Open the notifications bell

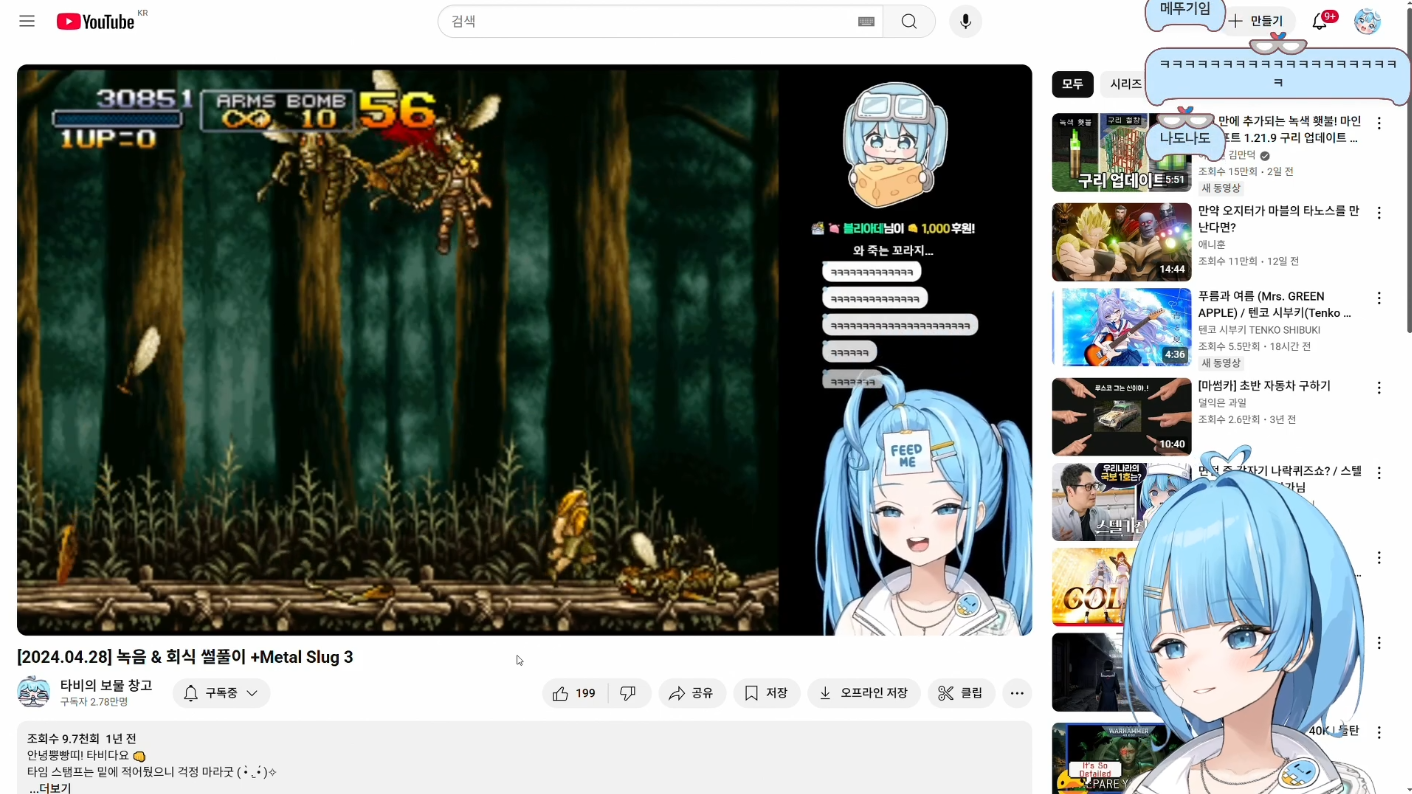click(1319, 21)
